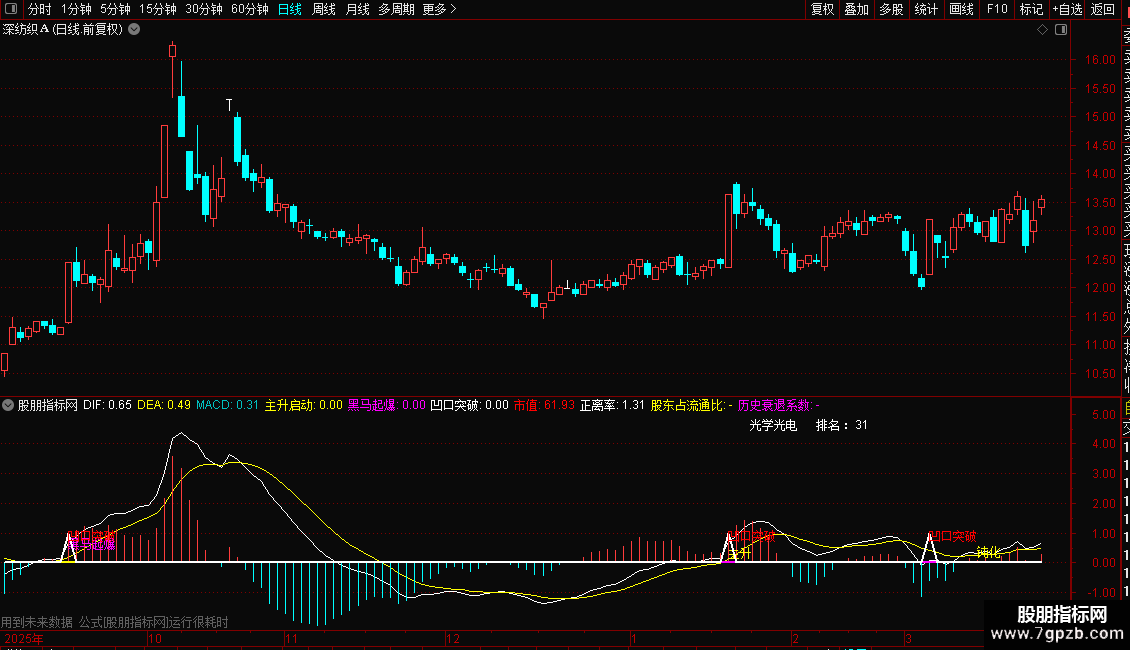Click the T marker above the candles
Screen dimensions: 1130x650
click(x=229, y=105)
